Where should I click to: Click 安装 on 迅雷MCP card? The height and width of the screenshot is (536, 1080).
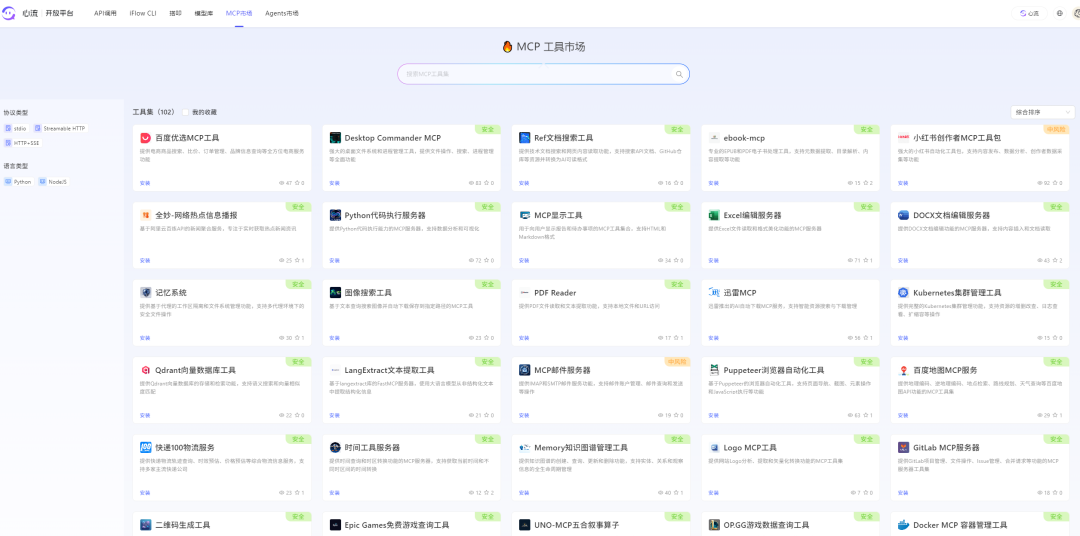(x=714, y=338)
